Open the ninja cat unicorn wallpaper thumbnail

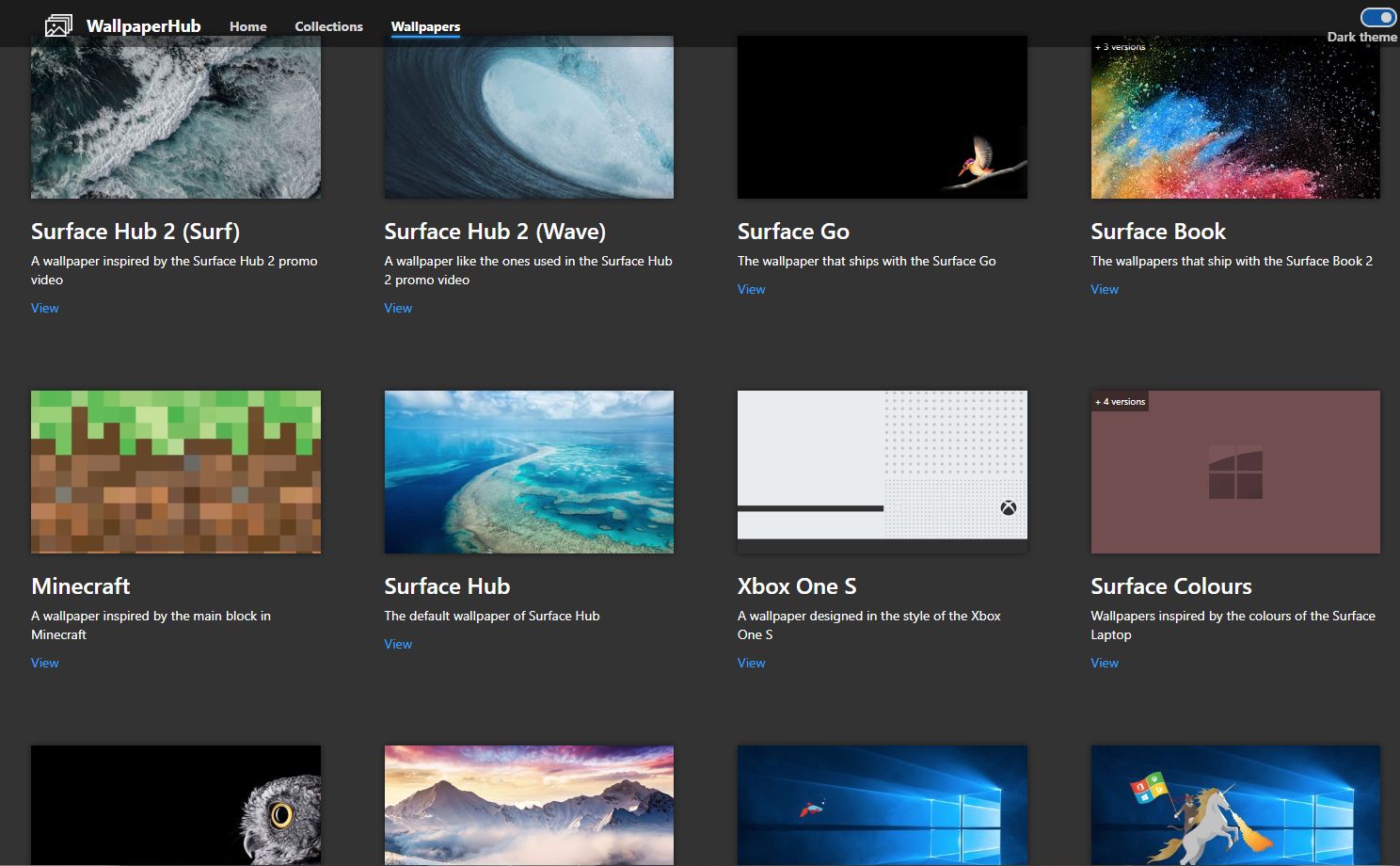(1235, 805)
